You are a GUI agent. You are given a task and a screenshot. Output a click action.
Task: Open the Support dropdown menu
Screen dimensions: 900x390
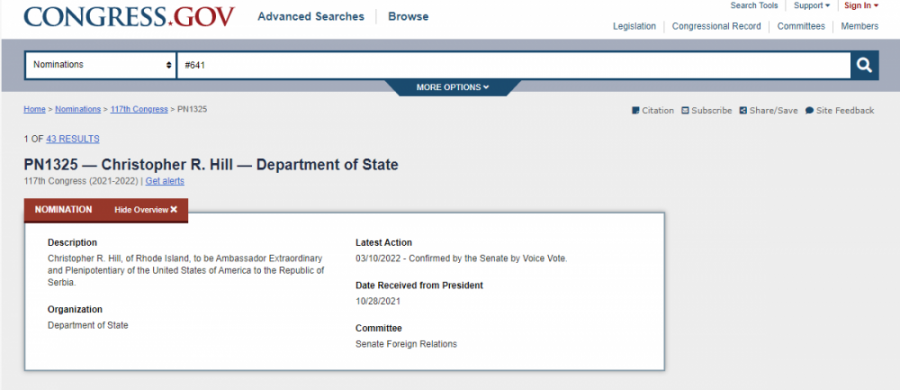[x=812, y=6]
